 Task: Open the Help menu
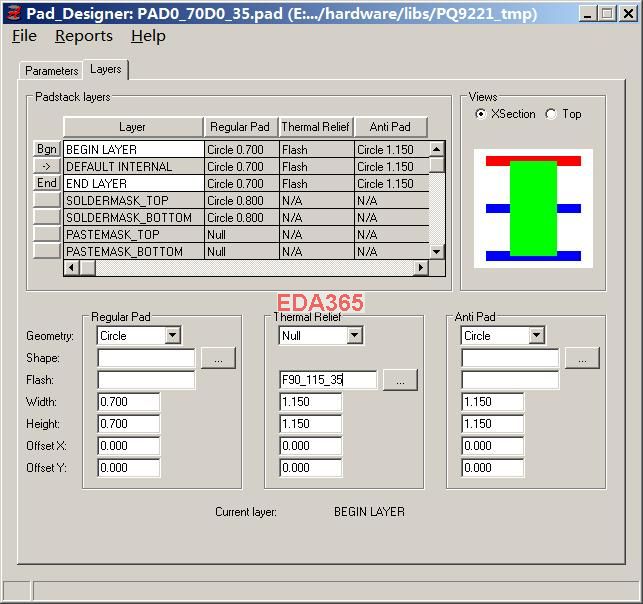(x=148, y=36)
